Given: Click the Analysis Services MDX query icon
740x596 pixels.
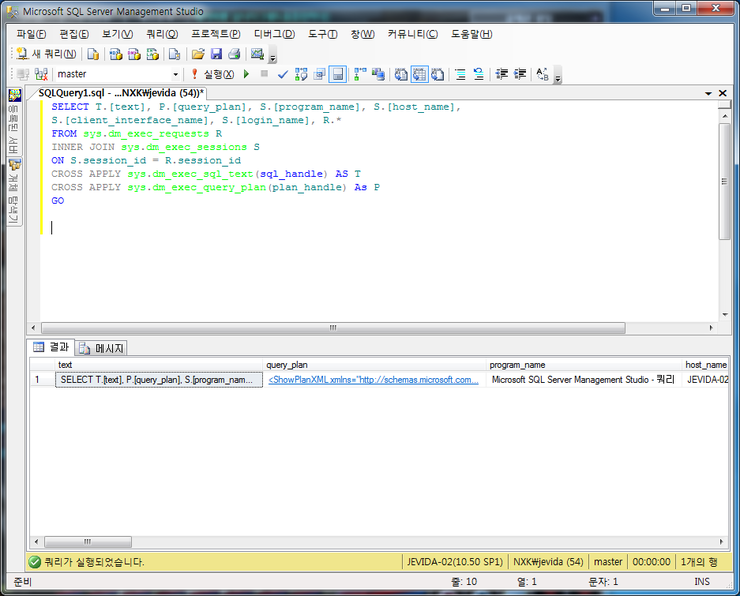Looking at the screenshot, I should pyautogui.click(x=116, y=54).
